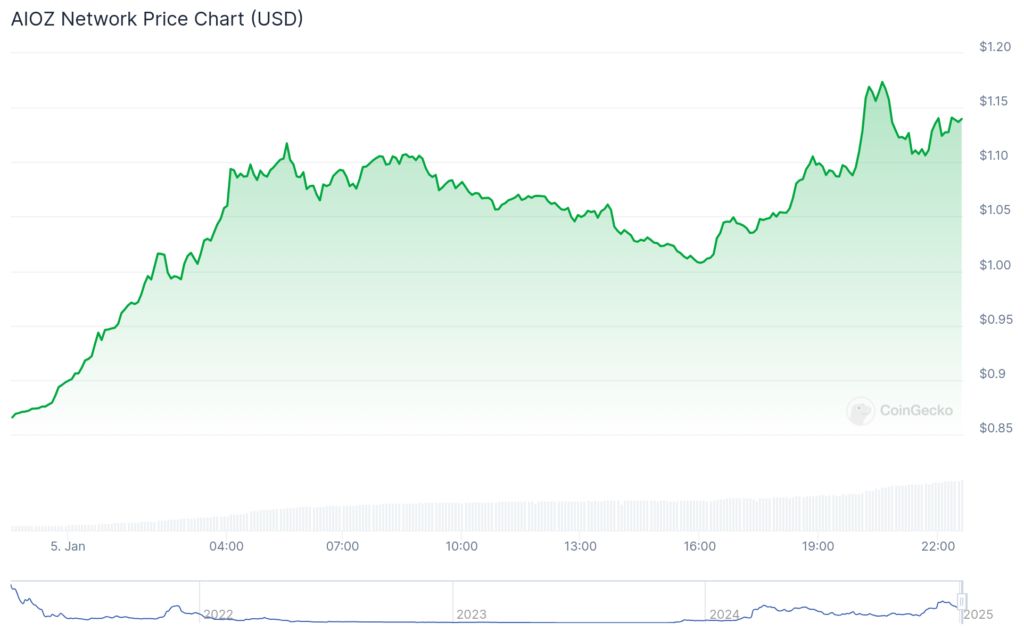Click the highest price peak on the chart line
This screenshot has height=639, width=1024.
tap(882, 82)
